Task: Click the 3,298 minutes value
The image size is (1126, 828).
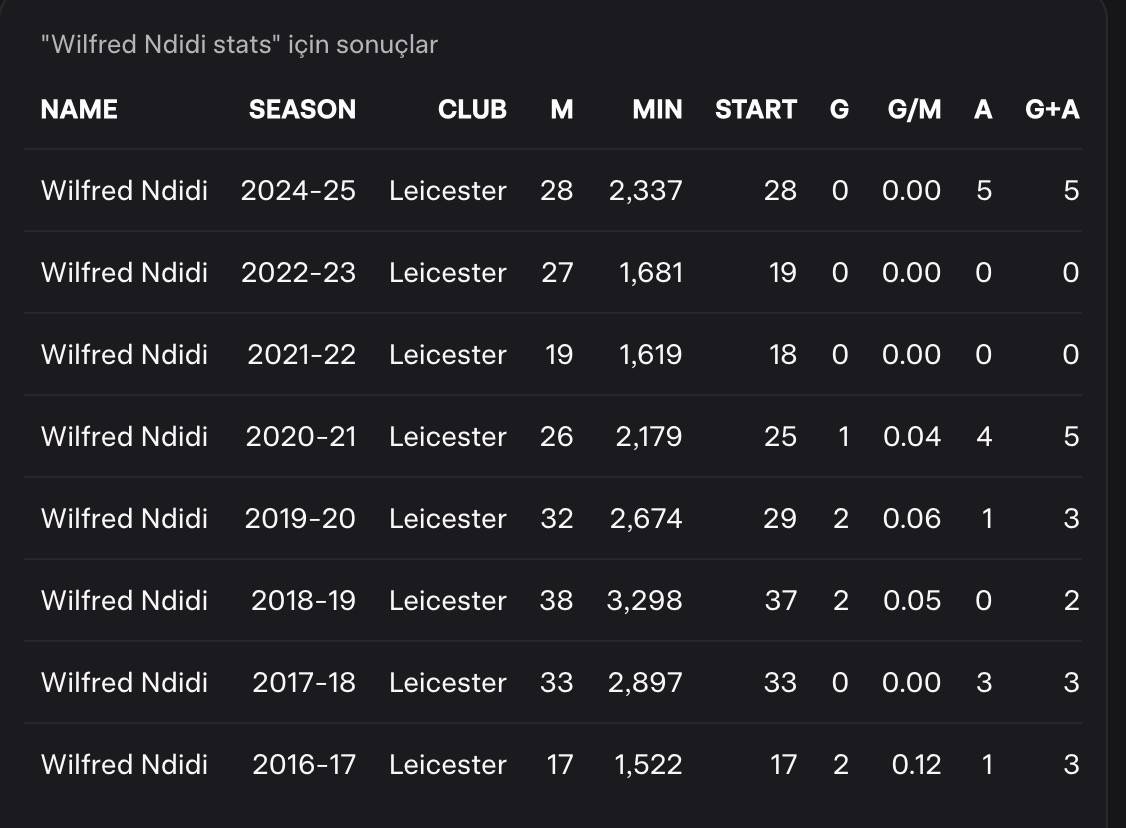Action: pyautogui.click(x=644, y=600)
